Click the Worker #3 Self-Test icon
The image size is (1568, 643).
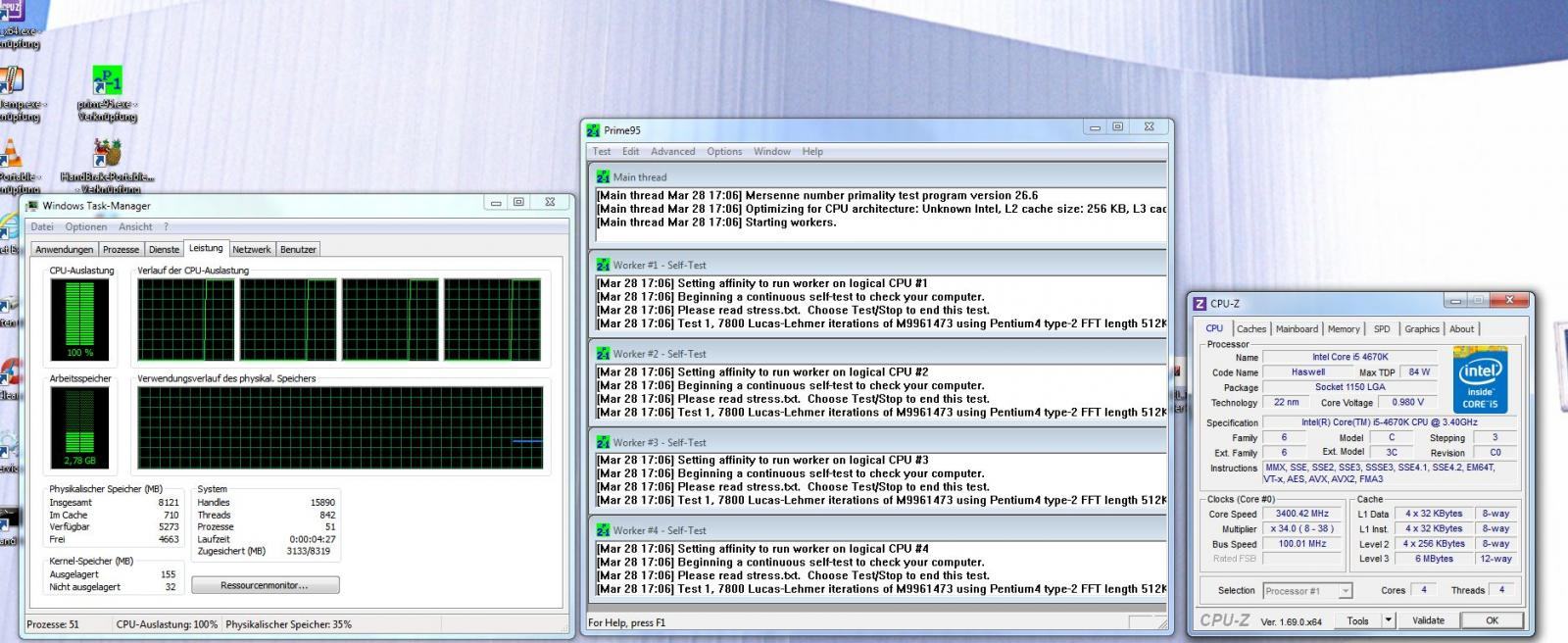pyautogui.click(x=603, y=442)
